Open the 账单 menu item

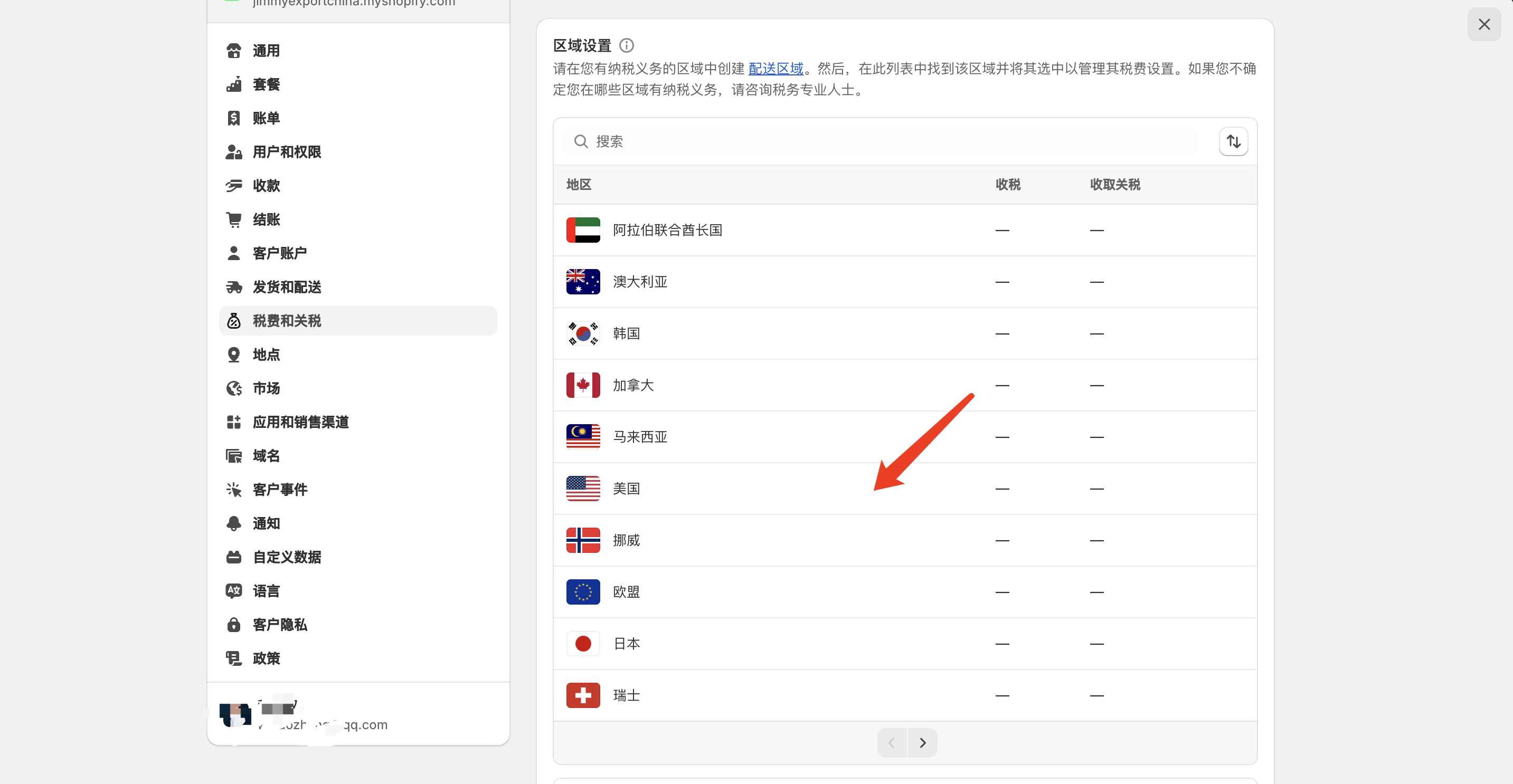(358, 119)
